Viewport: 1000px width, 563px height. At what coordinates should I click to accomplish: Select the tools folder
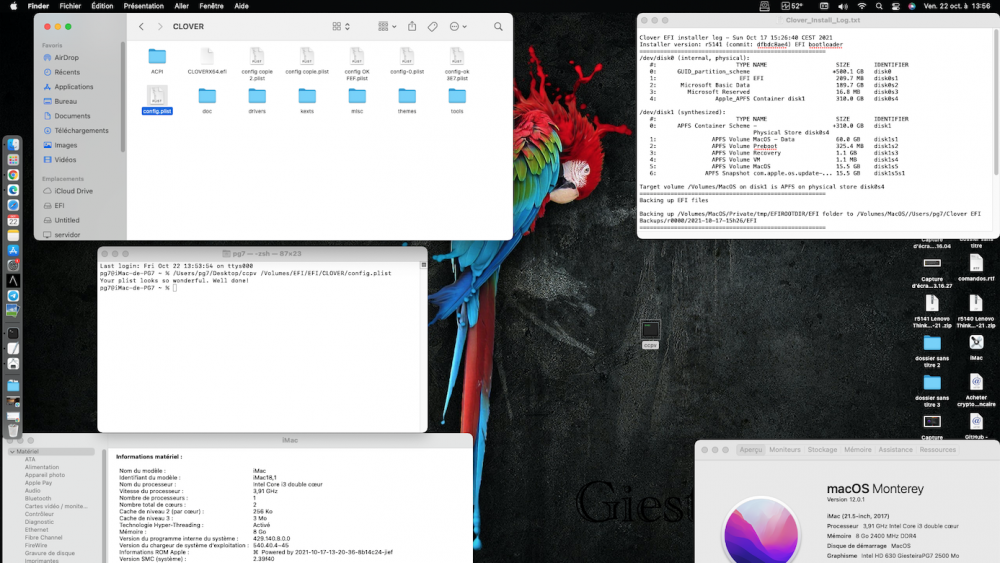(457, 100)
